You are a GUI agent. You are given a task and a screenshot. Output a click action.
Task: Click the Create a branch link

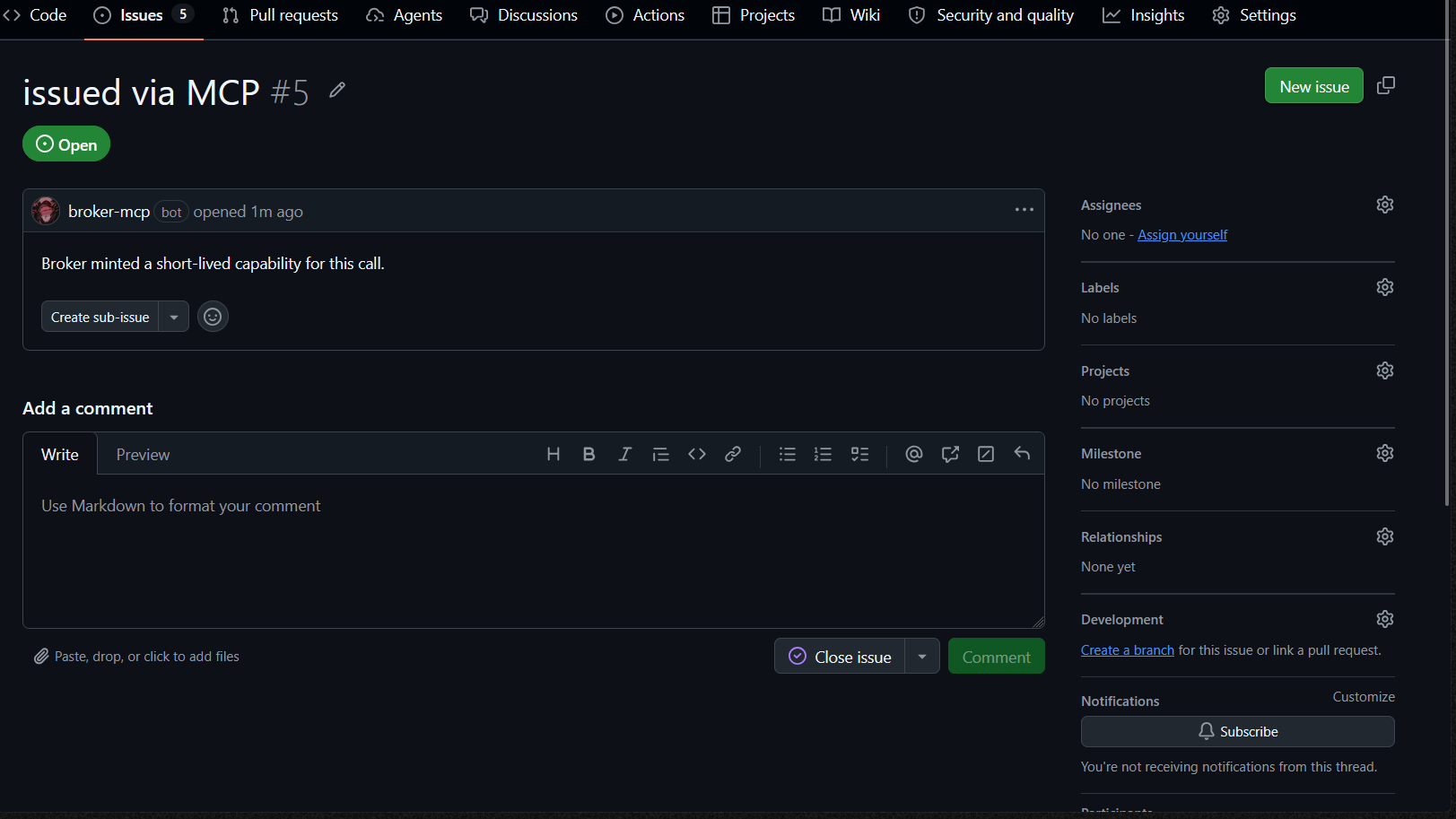[x=1127, y=649]
